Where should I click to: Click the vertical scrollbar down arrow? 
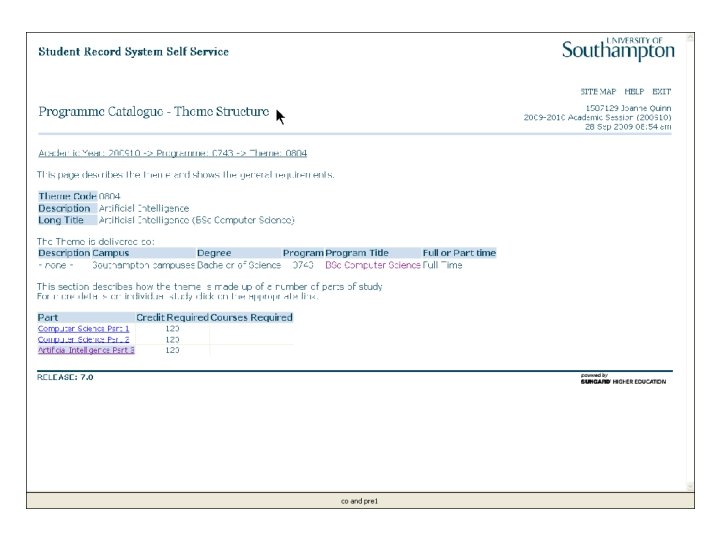[x=690, y=486]
